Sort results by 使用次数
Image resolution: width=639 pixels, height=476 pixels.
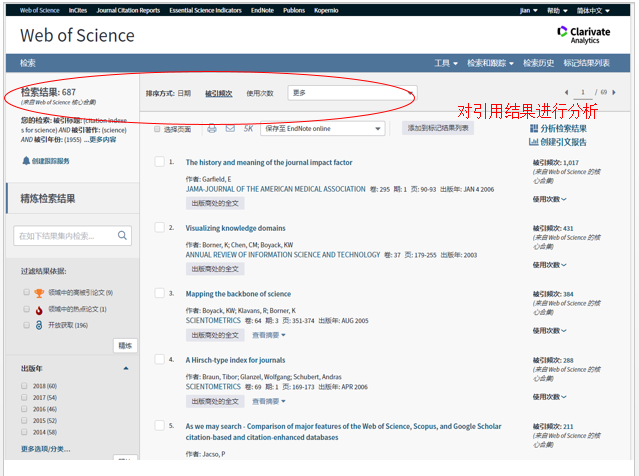[260, 93]
